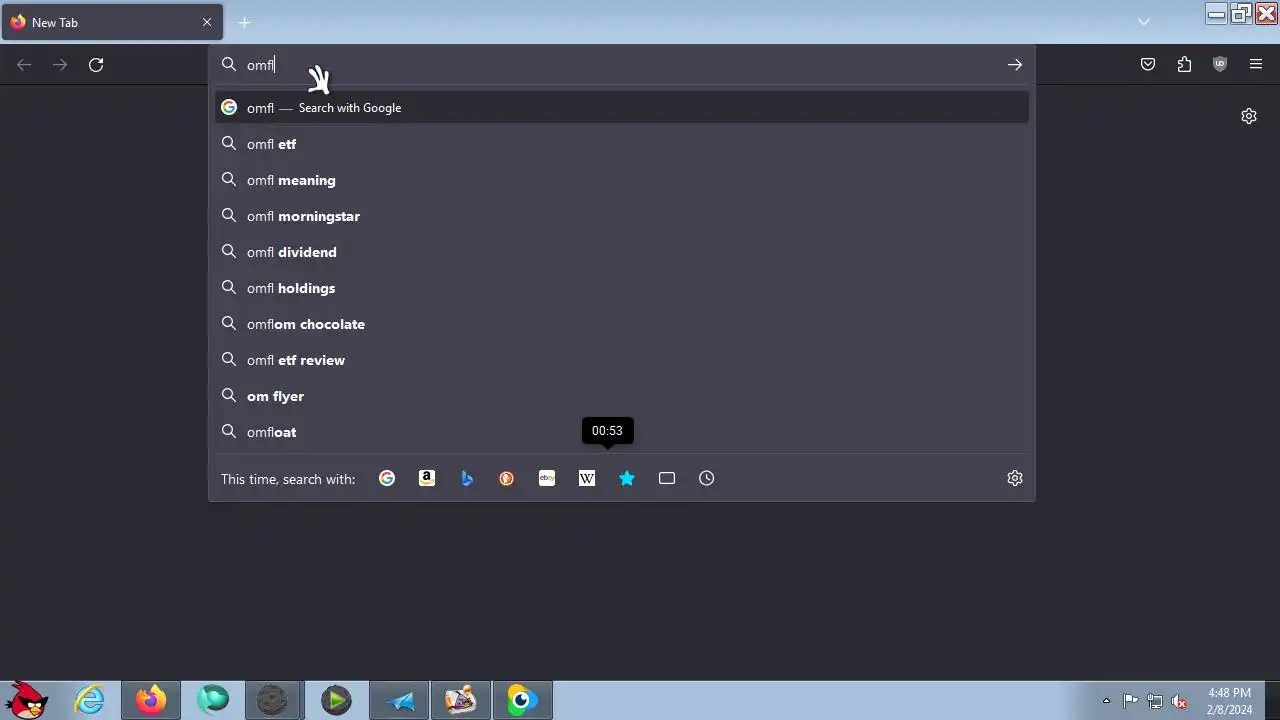
Task: Click the Go arrow in address bar
Action: 1015,64
